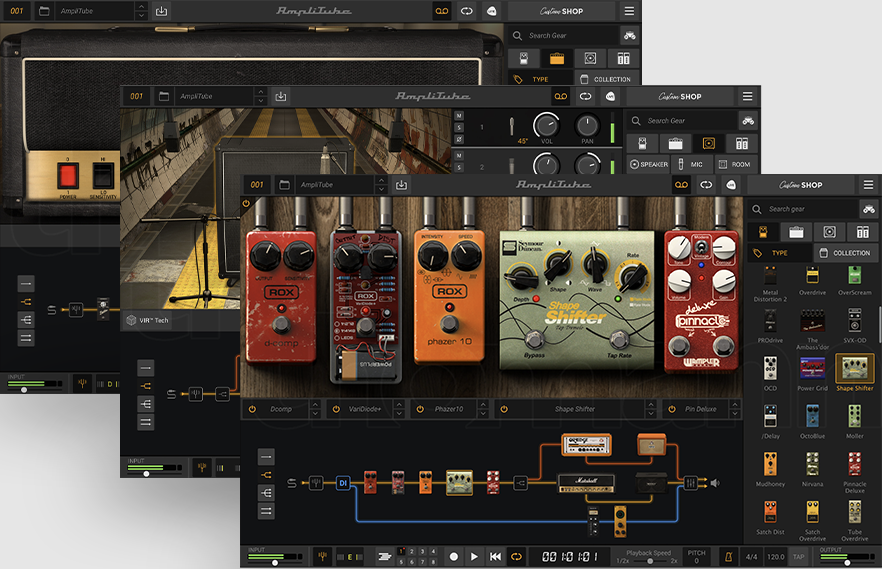
Task: Click the SPEAKER button in middle window
Action: pyautogui.click(x=649, y=165)
